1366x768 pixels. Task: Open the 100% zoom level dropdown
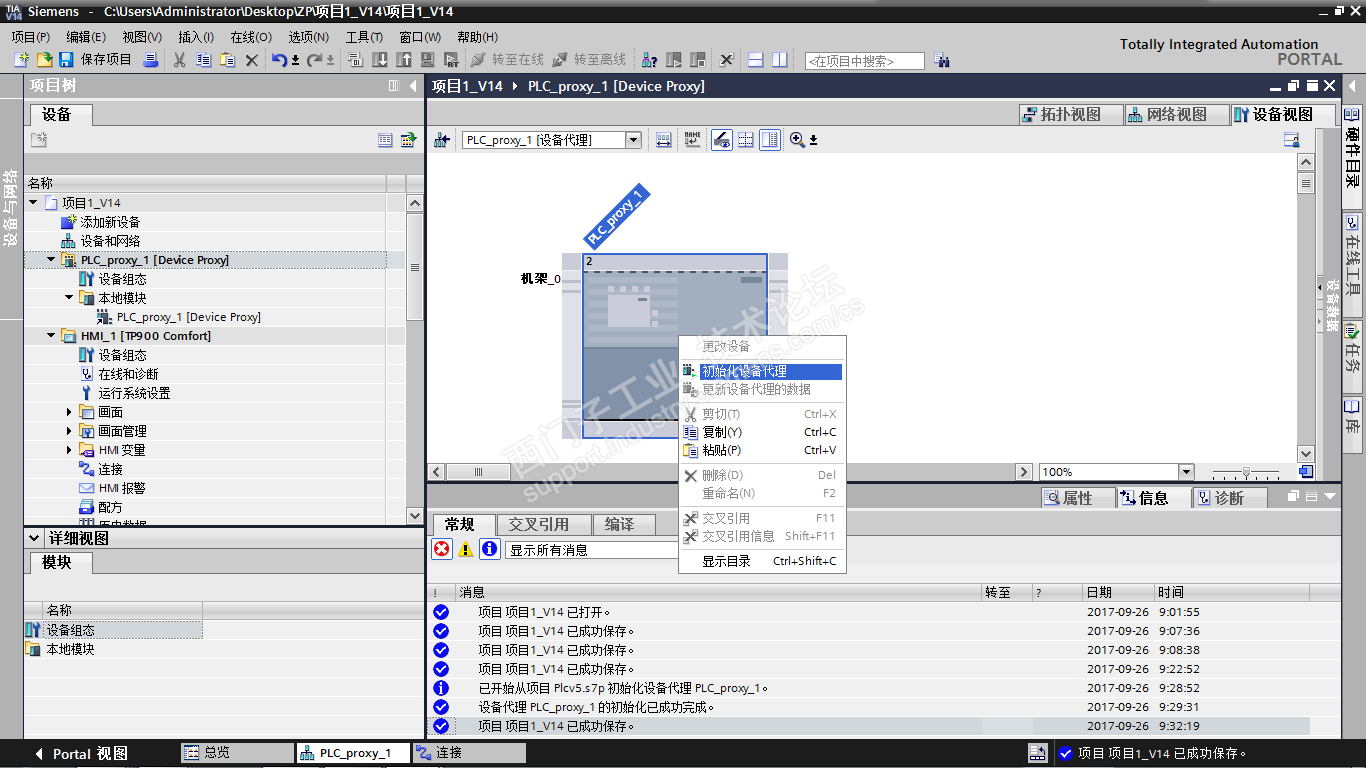point(1186,472)
